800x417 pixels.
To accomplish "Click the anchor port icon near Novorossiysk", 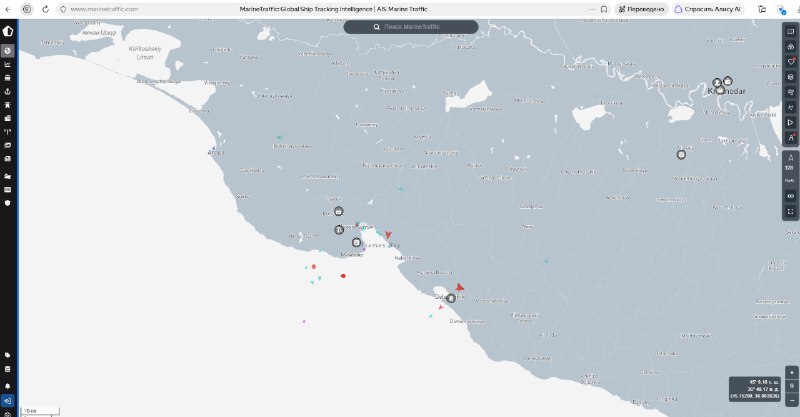I will pyautogui.click(x=339, y=230).
